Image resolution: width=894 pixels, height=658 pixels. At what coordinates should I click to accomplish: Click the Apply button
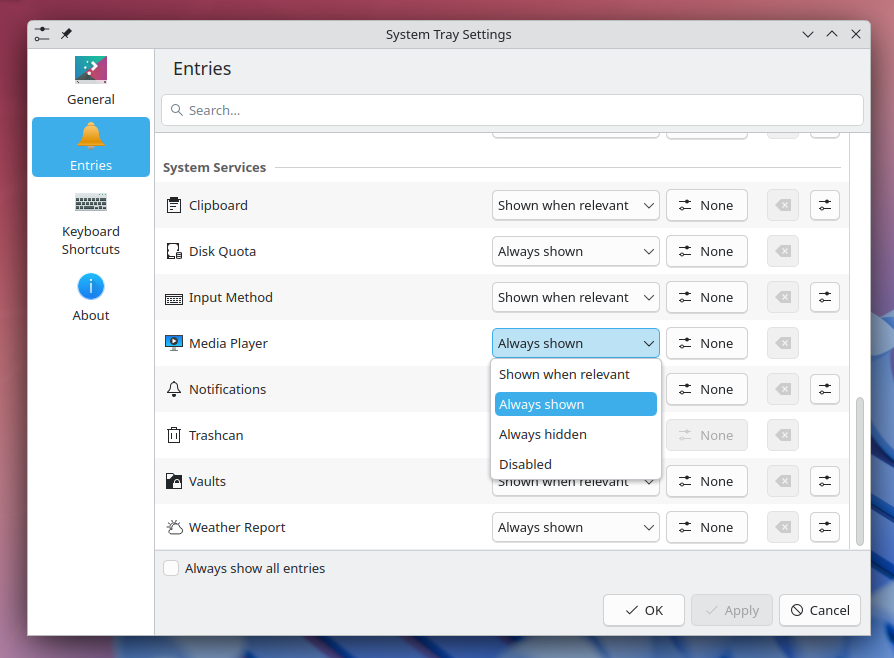(x=732, y=610)
